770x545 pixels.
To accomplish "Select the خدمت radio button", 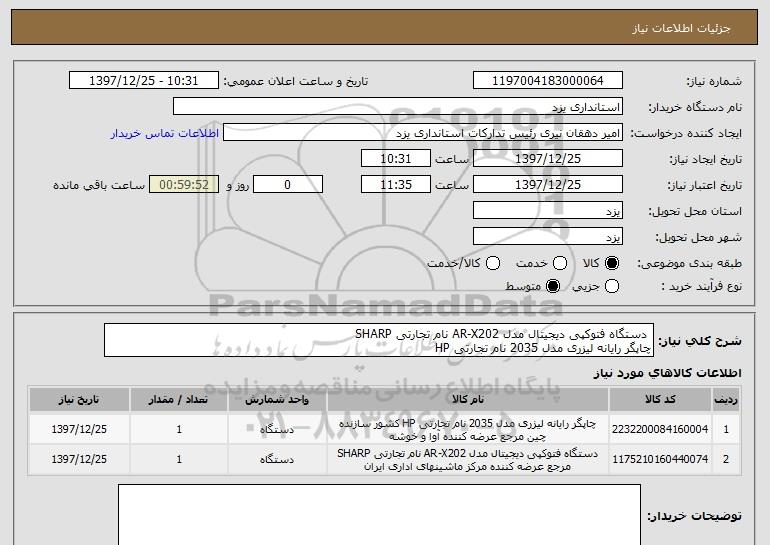I will tap(560, 263).
